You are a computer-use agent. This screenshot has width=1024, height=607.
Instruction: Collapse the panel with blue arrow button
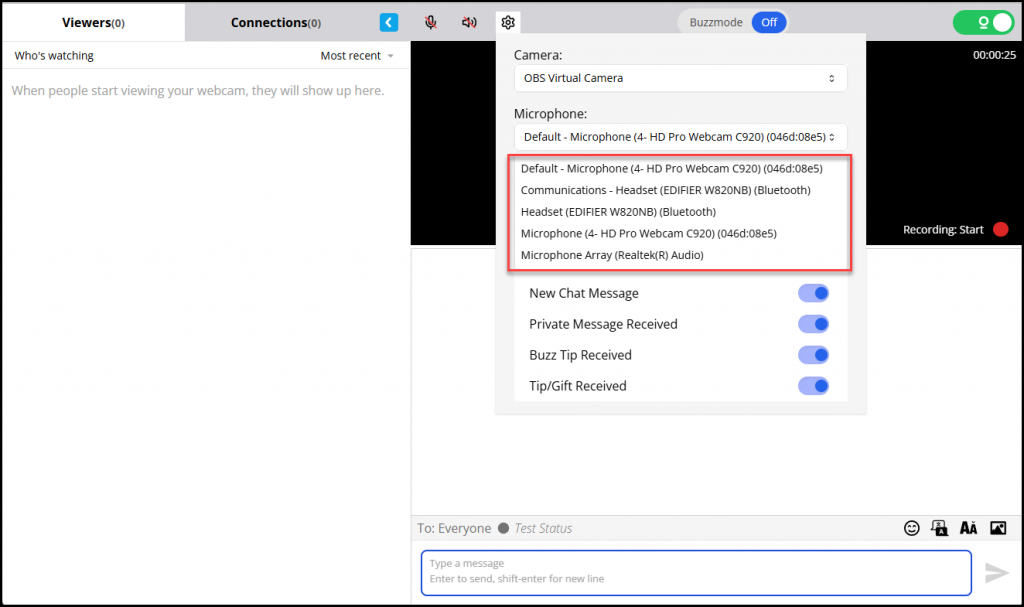(x=389, y=22)
